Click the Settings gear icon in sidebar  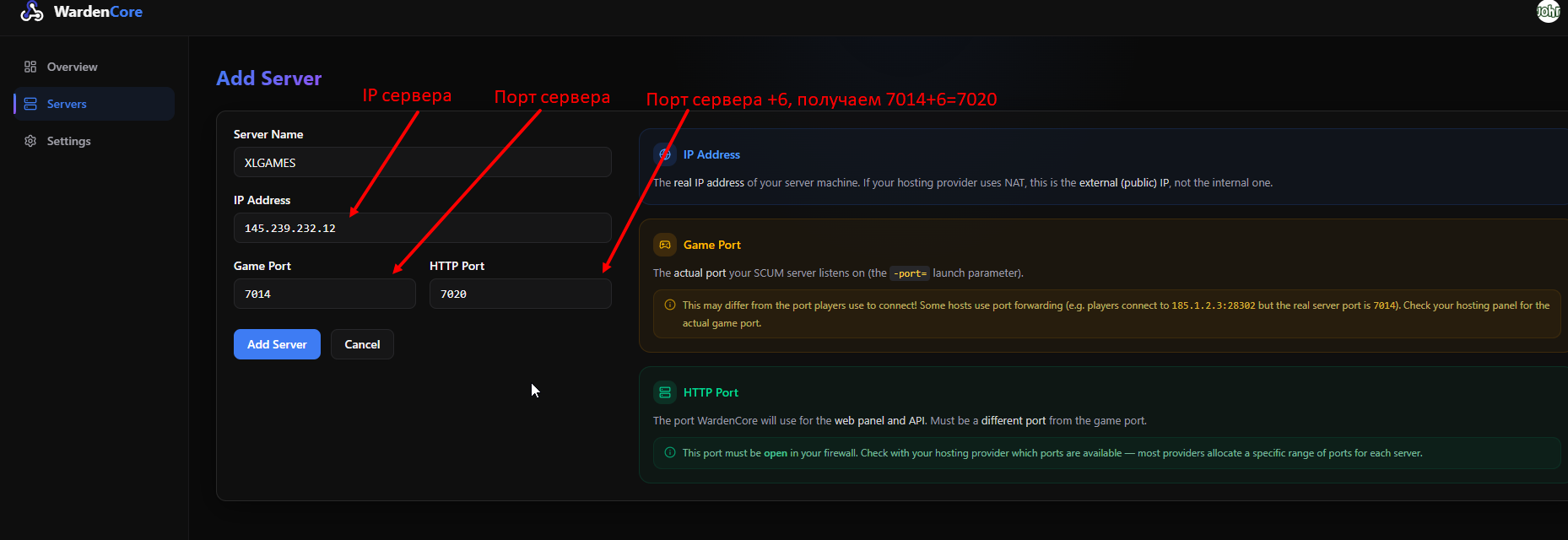click(x=30, y=141)
